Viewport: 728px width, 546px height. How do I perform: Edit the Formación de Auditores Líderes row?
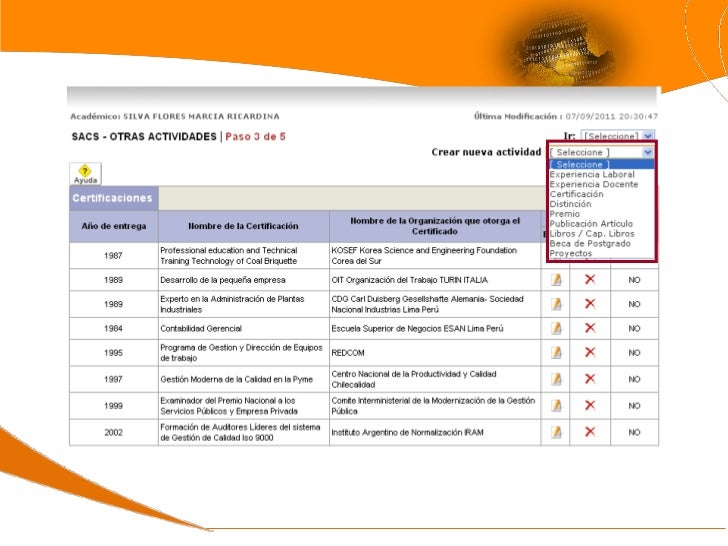[556, 432]
